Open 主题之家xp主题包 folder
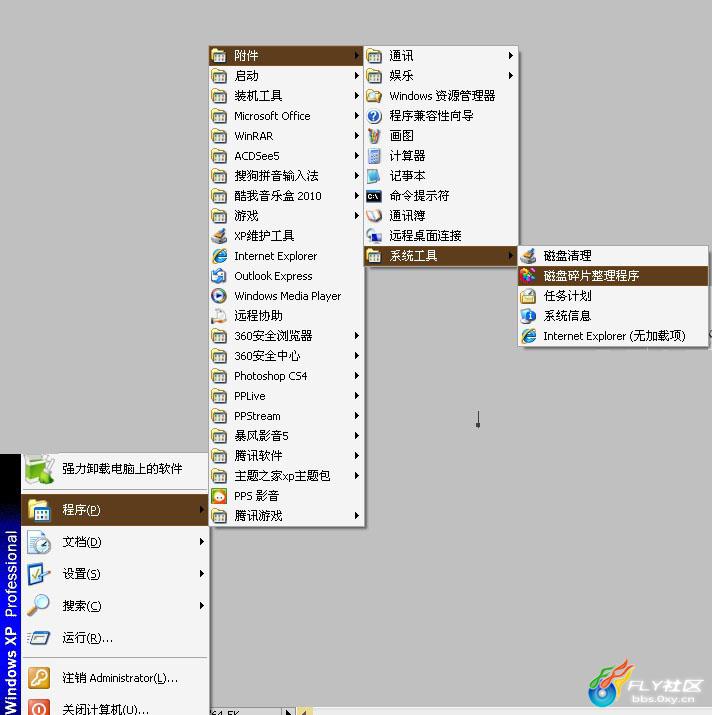 coord(286,476)
